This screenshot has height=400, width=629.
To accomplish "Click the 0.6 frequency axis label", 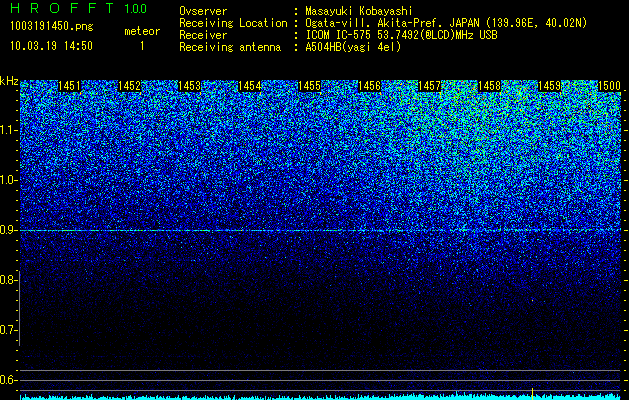I will (x=8, y=380).
